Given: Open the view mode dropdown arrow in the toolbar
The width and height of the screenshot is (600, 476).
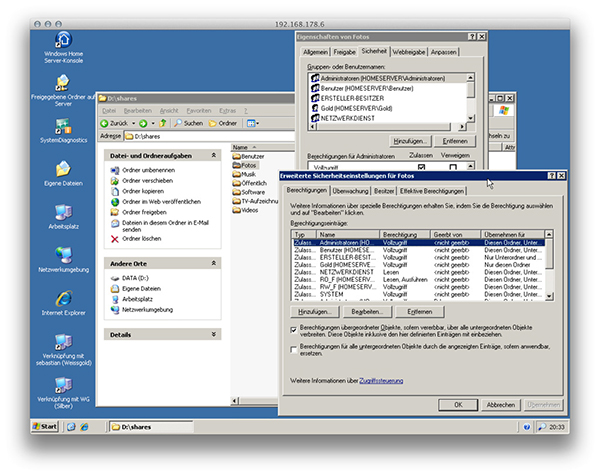Looking at the screenshot, I should pos(256,123).
